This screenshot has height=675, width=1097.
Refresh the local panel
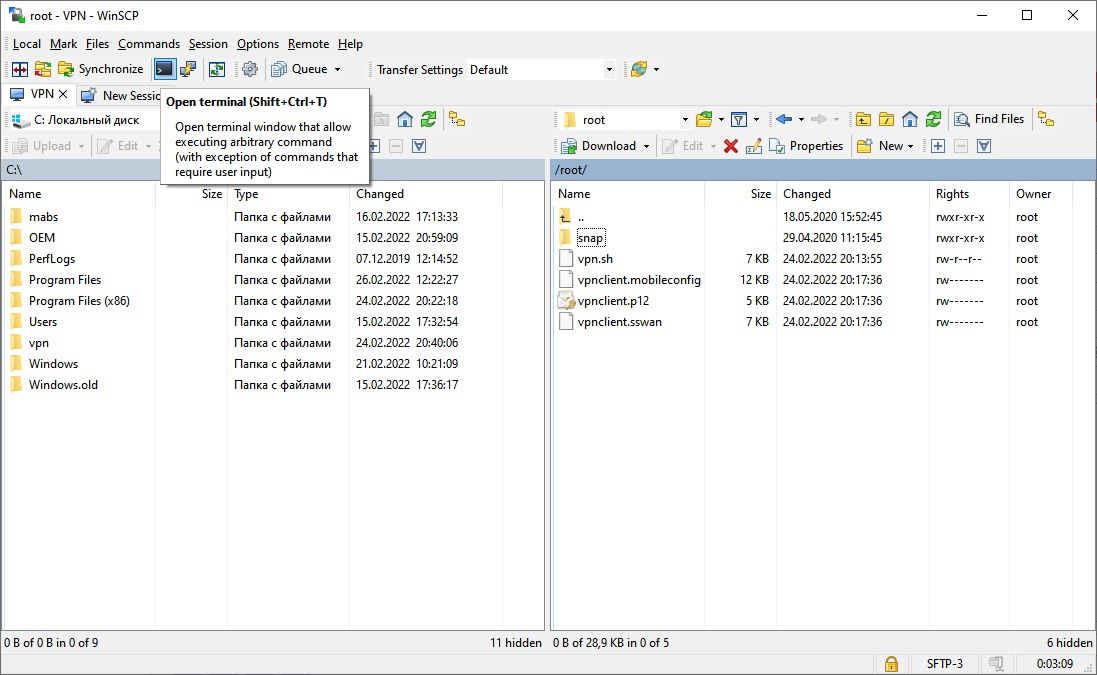pos(428,120)
